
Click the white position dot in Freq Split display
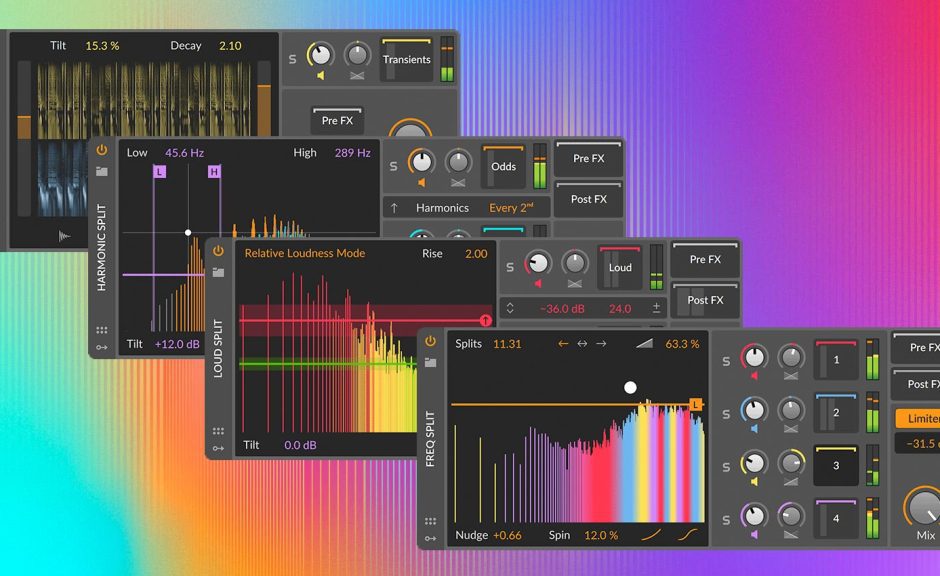(x=630, y=387)
